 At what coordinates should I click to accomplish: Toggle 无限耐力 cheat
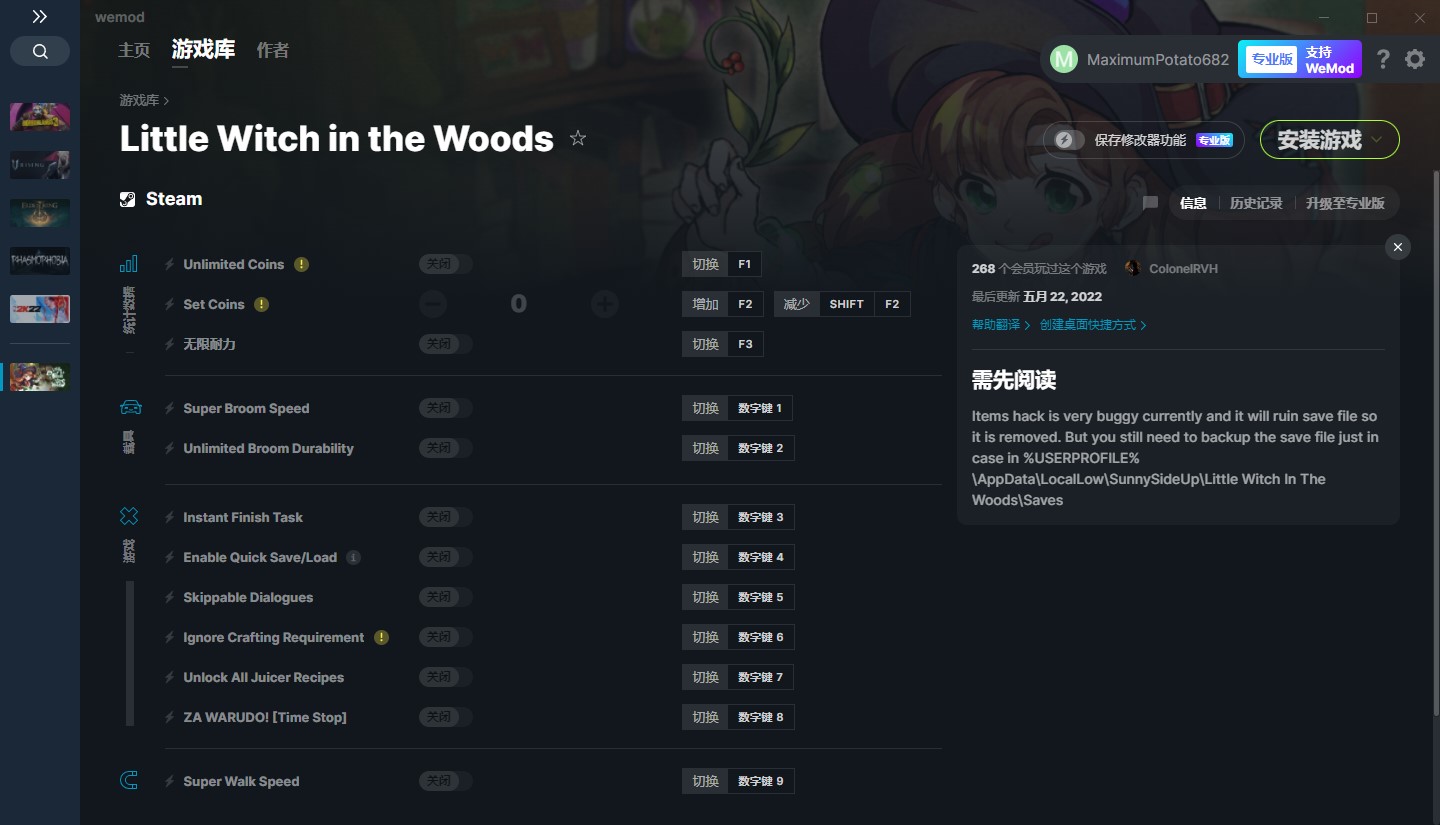click(445, 344)
